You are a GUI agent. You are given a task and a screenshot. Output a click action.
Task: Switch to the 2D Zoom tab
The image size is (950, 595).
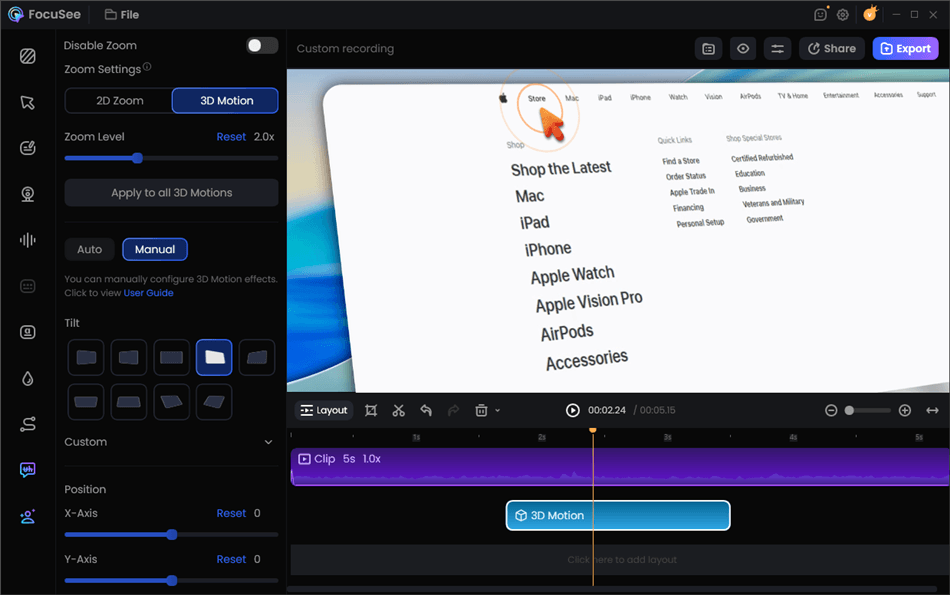(x=119, y=101)
